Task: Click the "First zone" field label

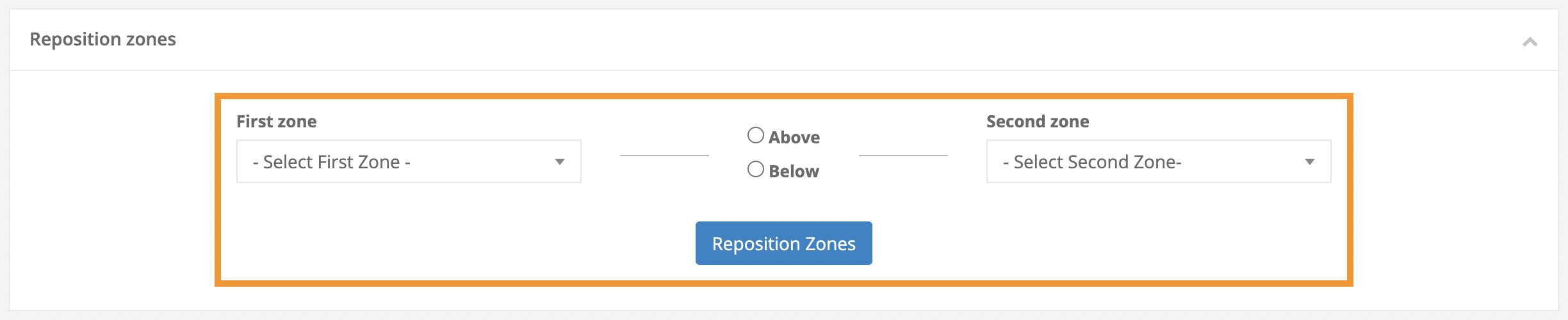Action: point(277,122)
